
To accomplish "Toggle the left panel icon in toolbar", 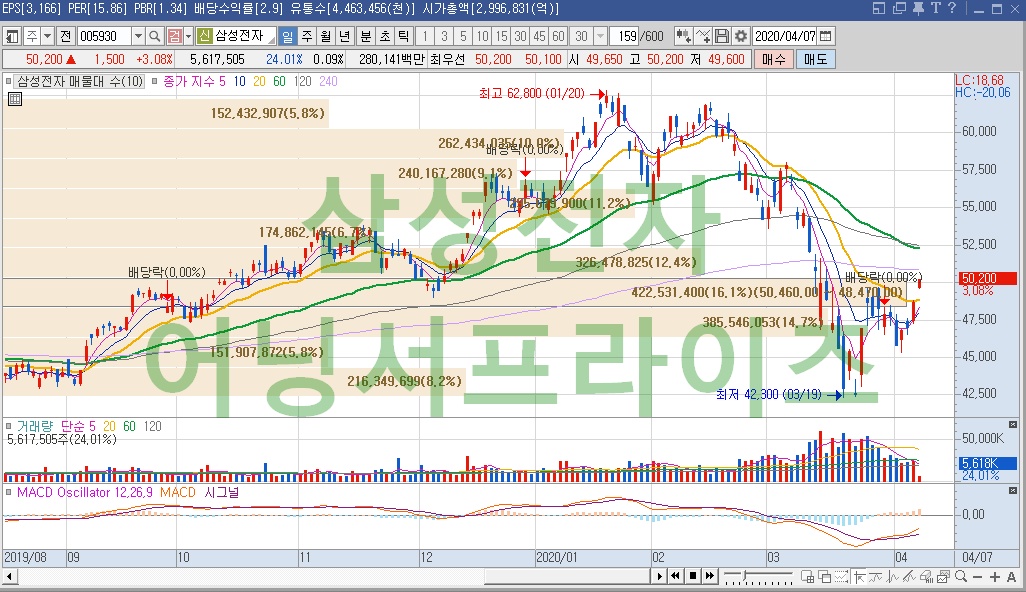I will pyautogui.click(x=12, y=36).
